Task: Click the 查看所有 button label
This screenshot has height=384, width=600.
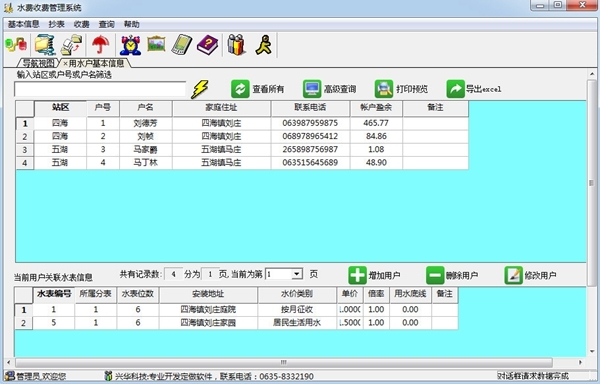Action: (268, 89)
